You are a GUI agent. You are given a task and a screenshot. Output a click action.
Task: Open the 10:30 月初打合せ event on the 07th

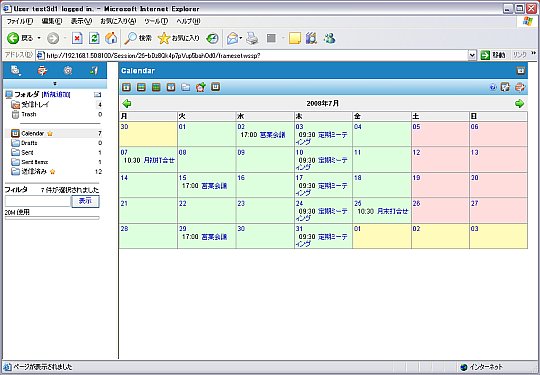[x=149, y=160]
